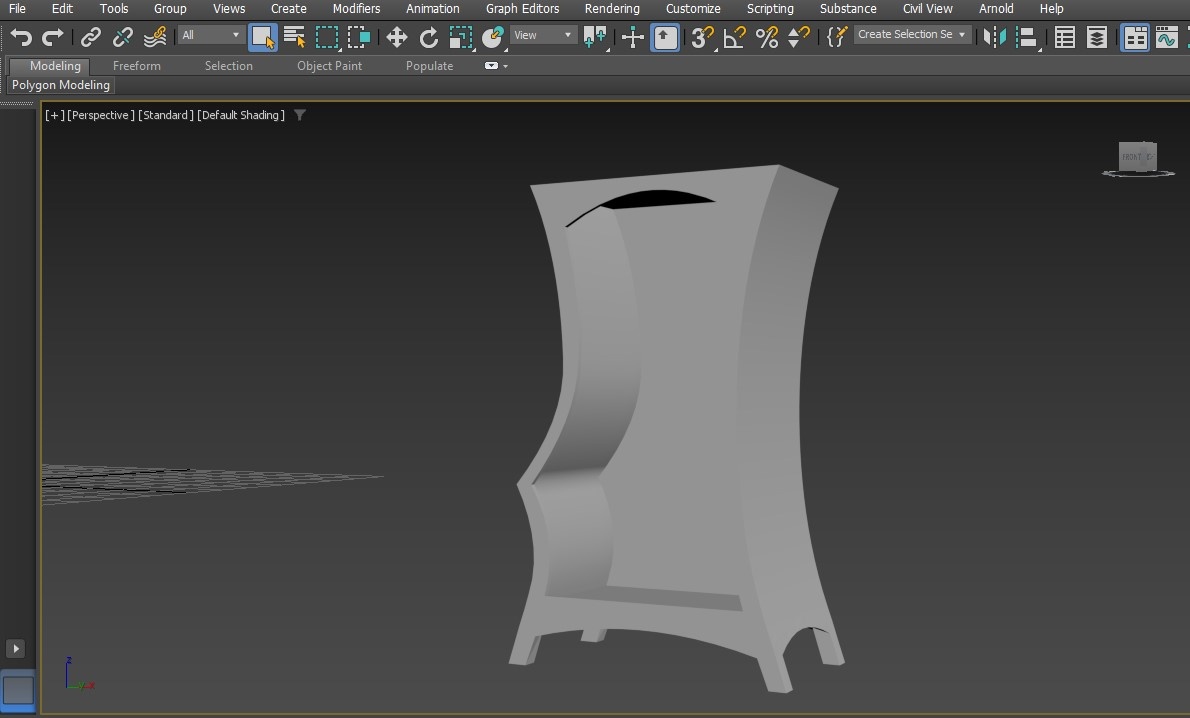Toggle the Angle Snap button
Image resolution: width=1190 pixels, height=718 pixels.
coord(734,37)
